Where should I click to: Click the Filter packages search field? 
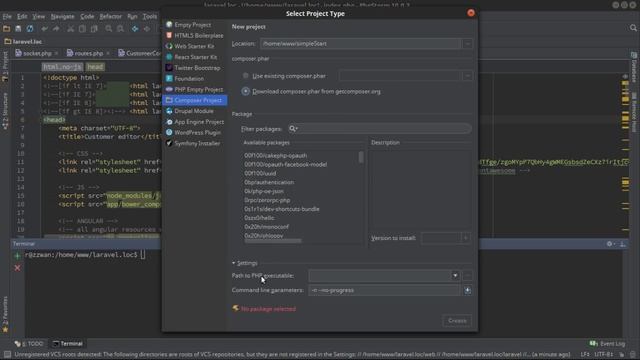(380, 129)
